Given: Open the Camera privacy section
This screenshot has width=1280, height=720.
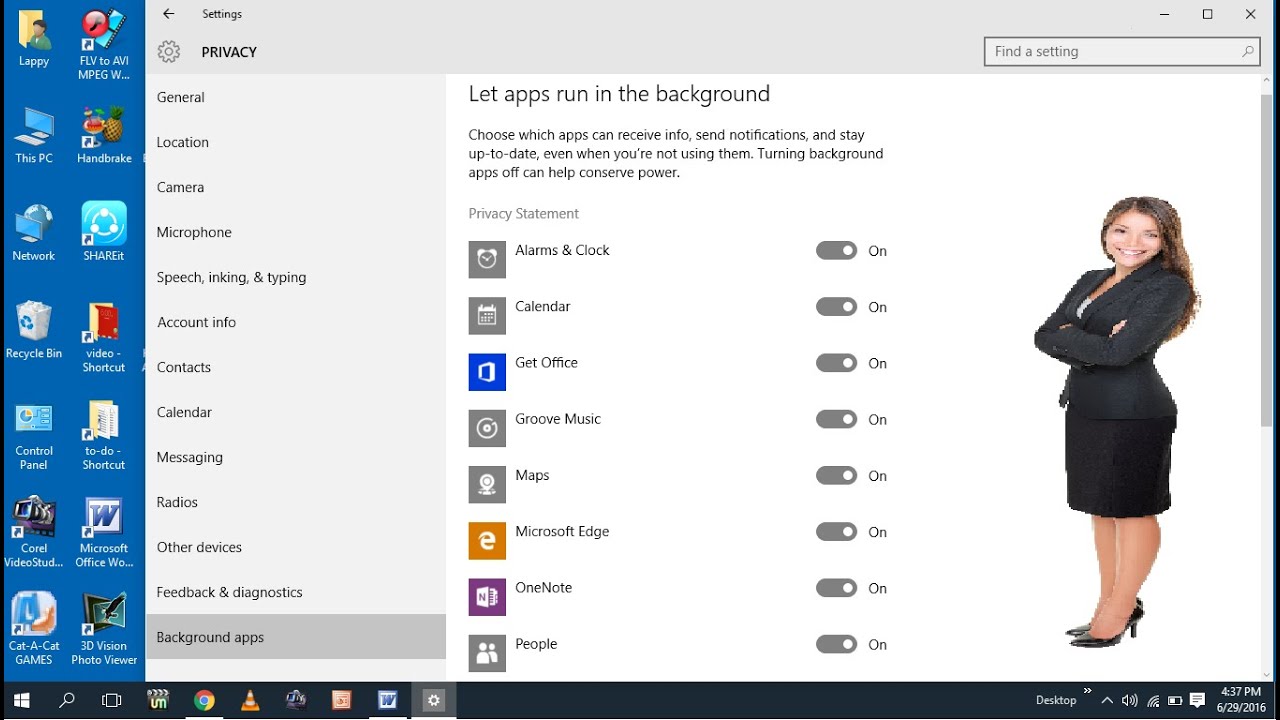Looking at the screenshot, I should [296, 187].
